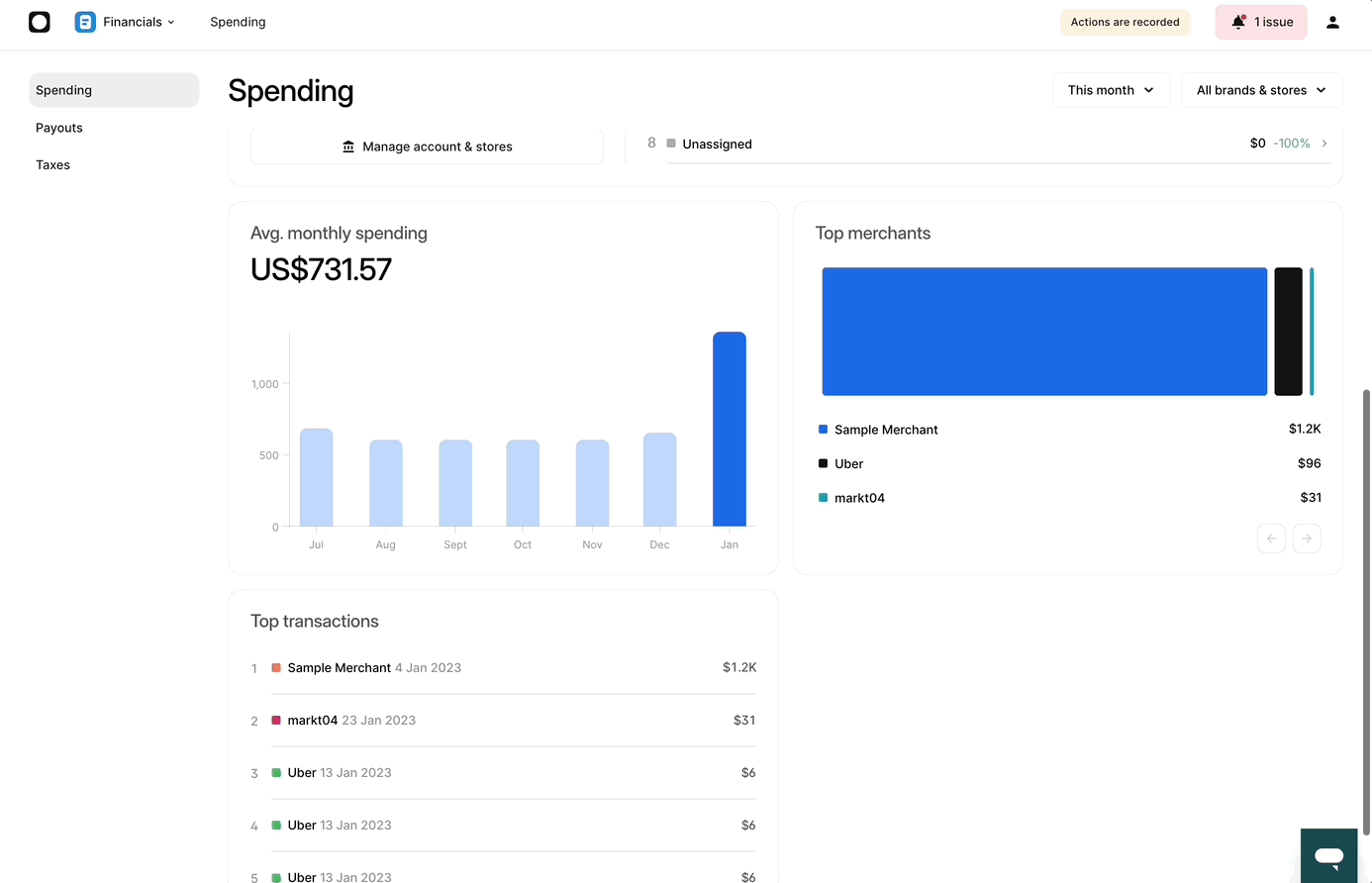
Task: Click the Aug bar in spending chart
Action: (386, 483)
